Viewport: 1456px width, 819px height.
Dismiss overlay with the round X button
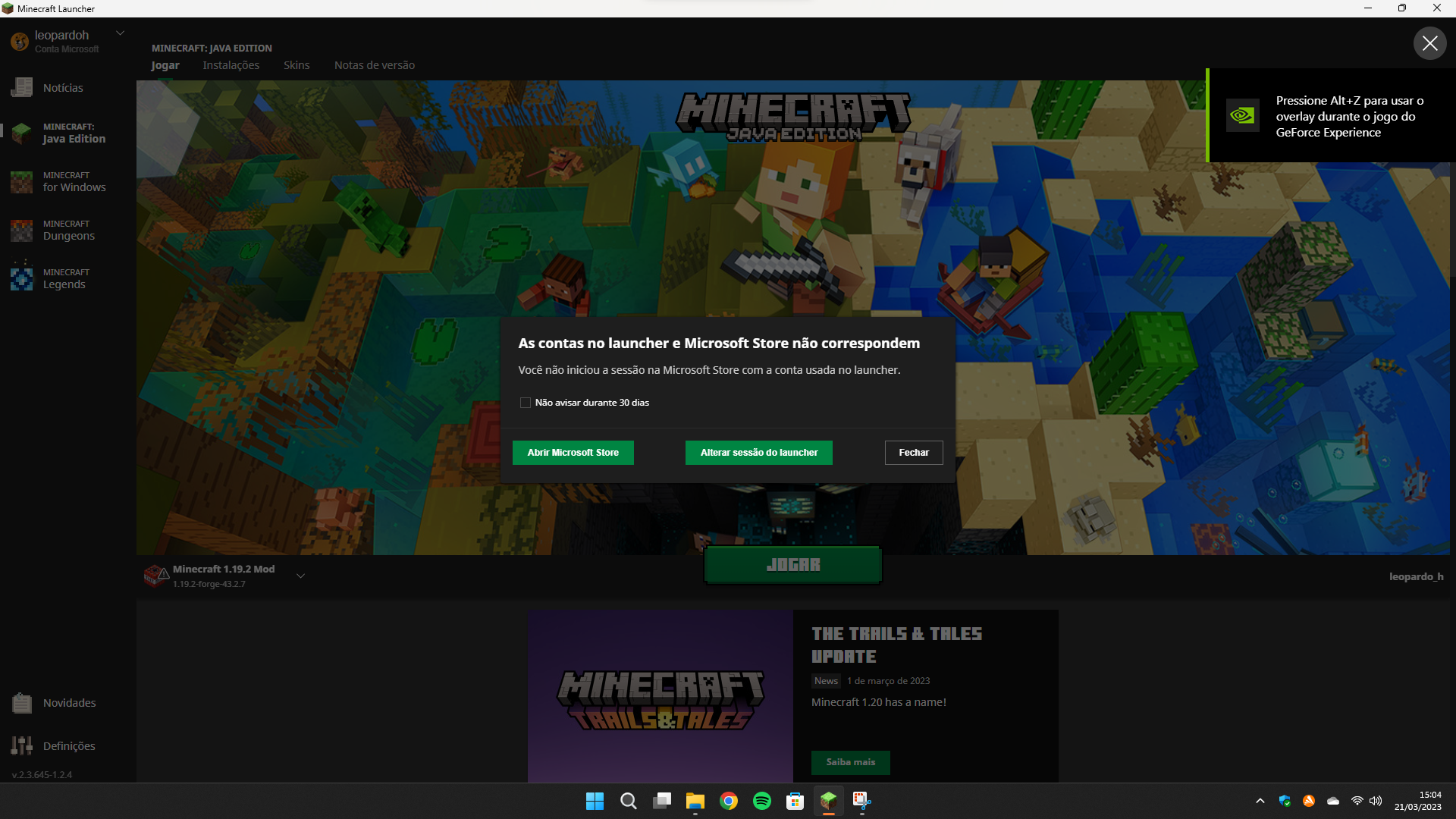pos(1429,43)
